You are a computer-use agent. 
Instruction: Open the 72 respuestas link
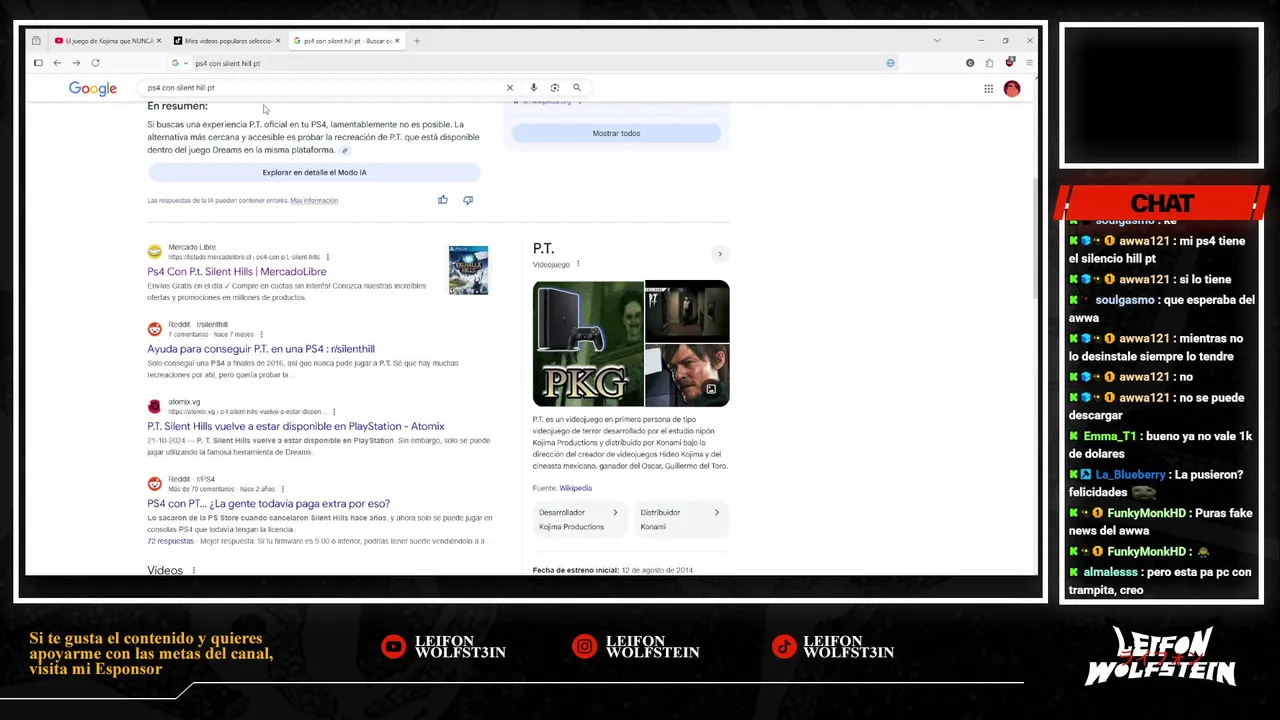point(170,541)
